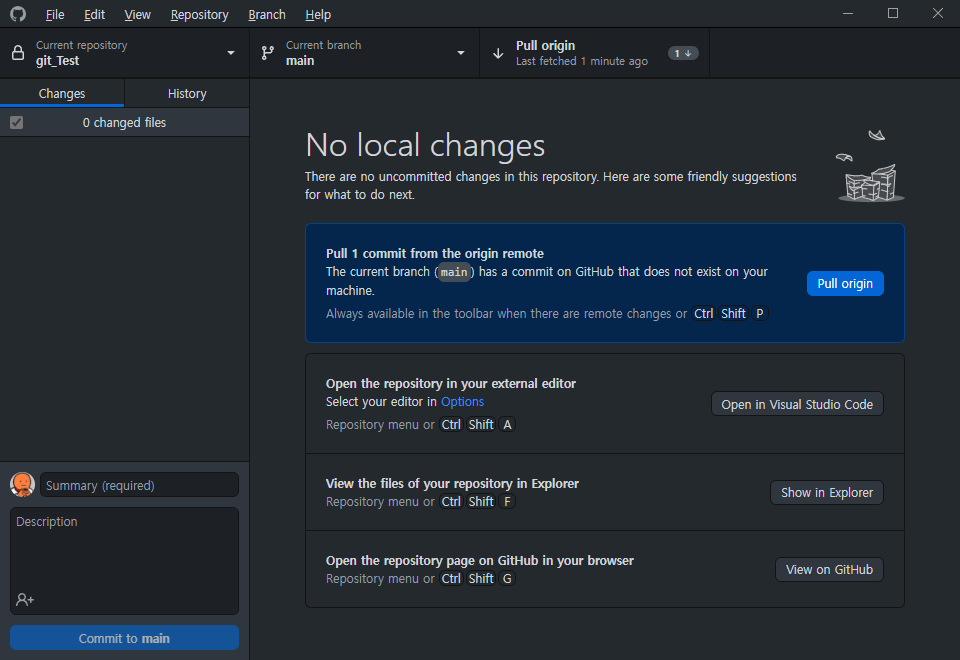Viewport: 960px width, 660px height.
Task: Close the GitHub Desktop window
Action: point(937,13)
